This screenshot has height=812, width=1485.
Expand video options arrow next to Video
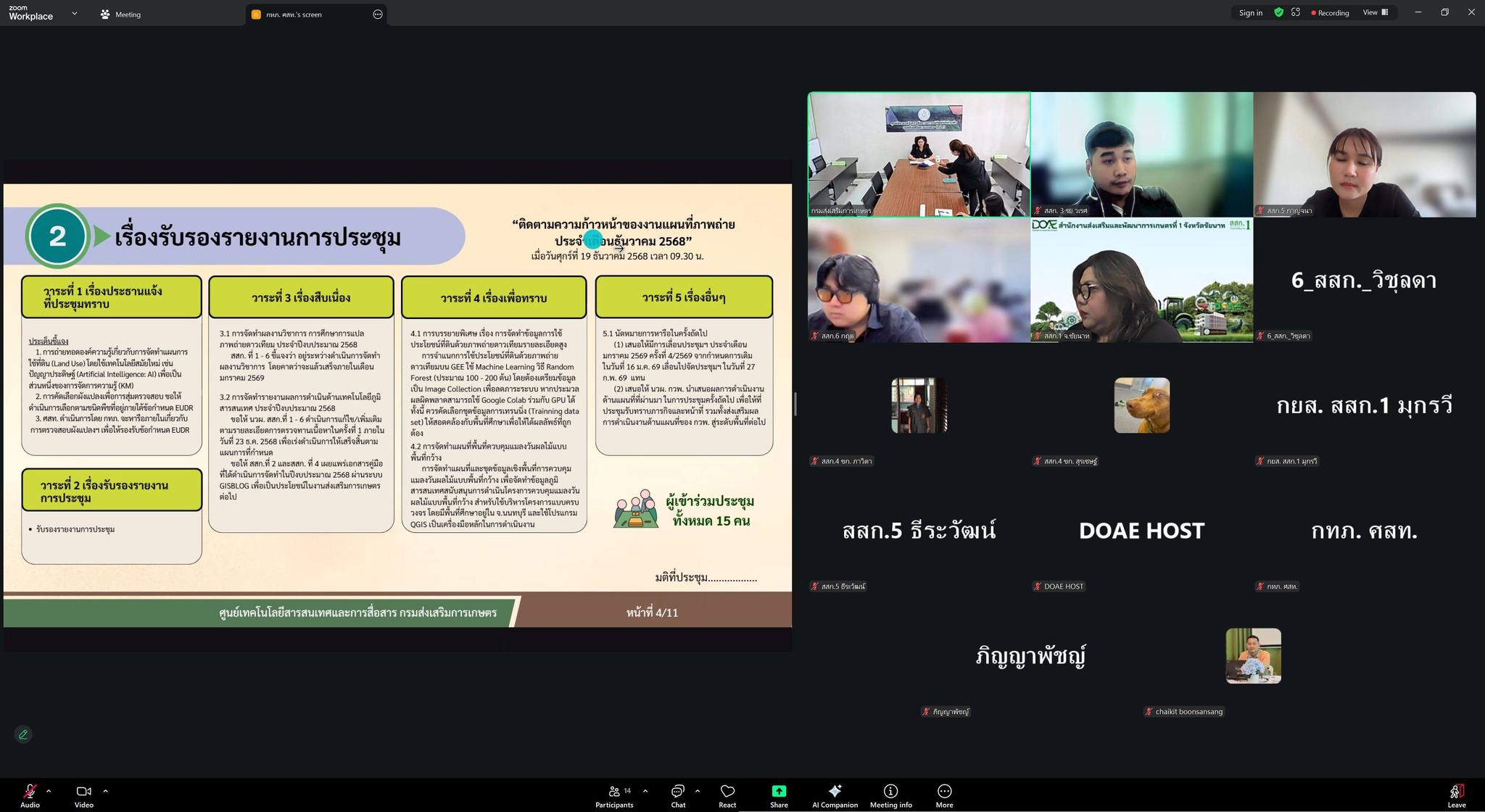coord(105,791)
